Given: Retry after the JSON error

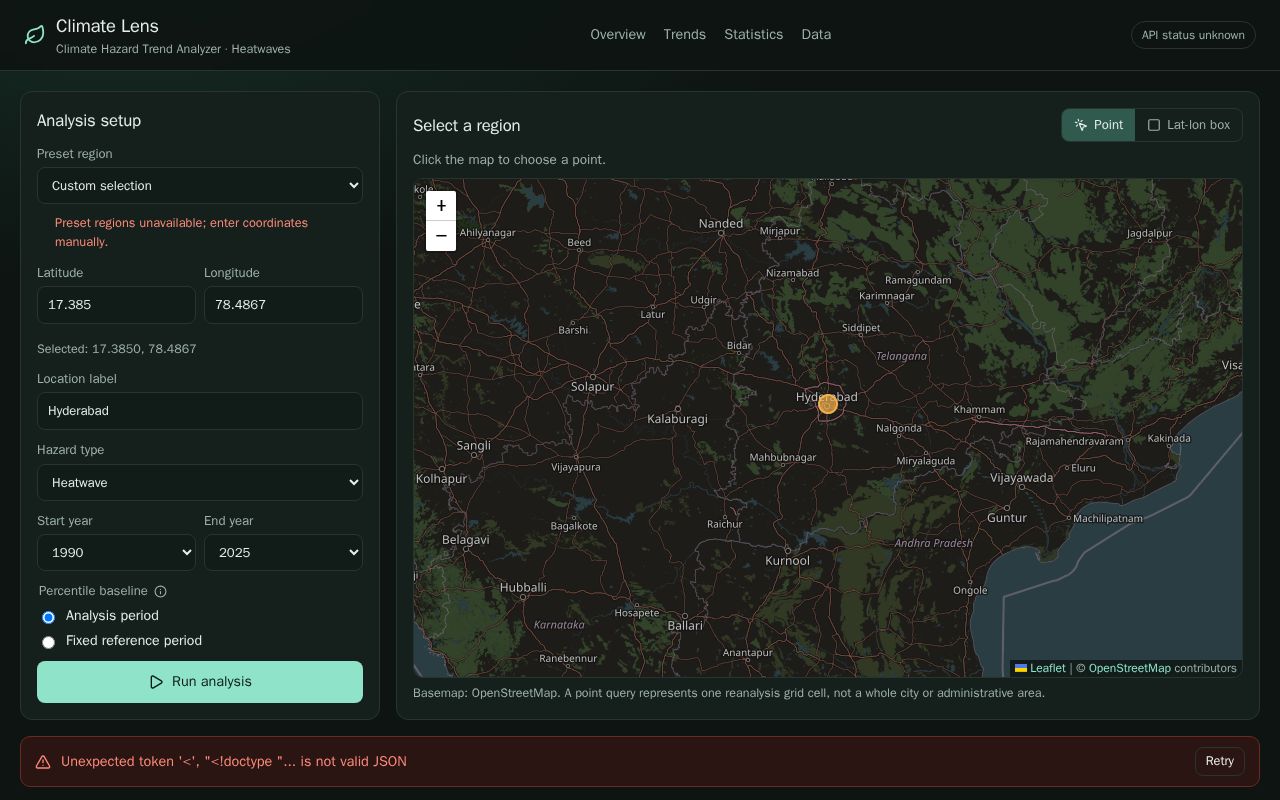Looking at the screenshot, I should click(x=1220, y=761).
